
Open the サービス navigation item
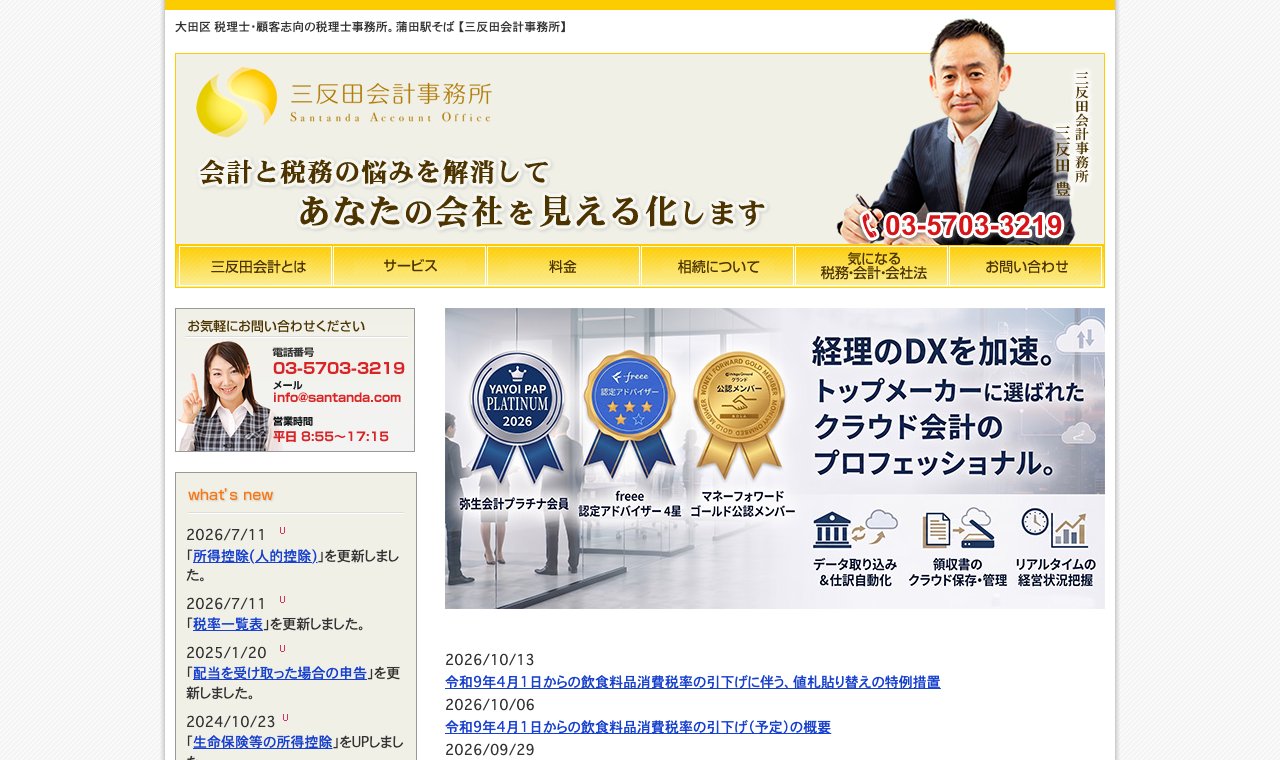click(x=410, y=266)
